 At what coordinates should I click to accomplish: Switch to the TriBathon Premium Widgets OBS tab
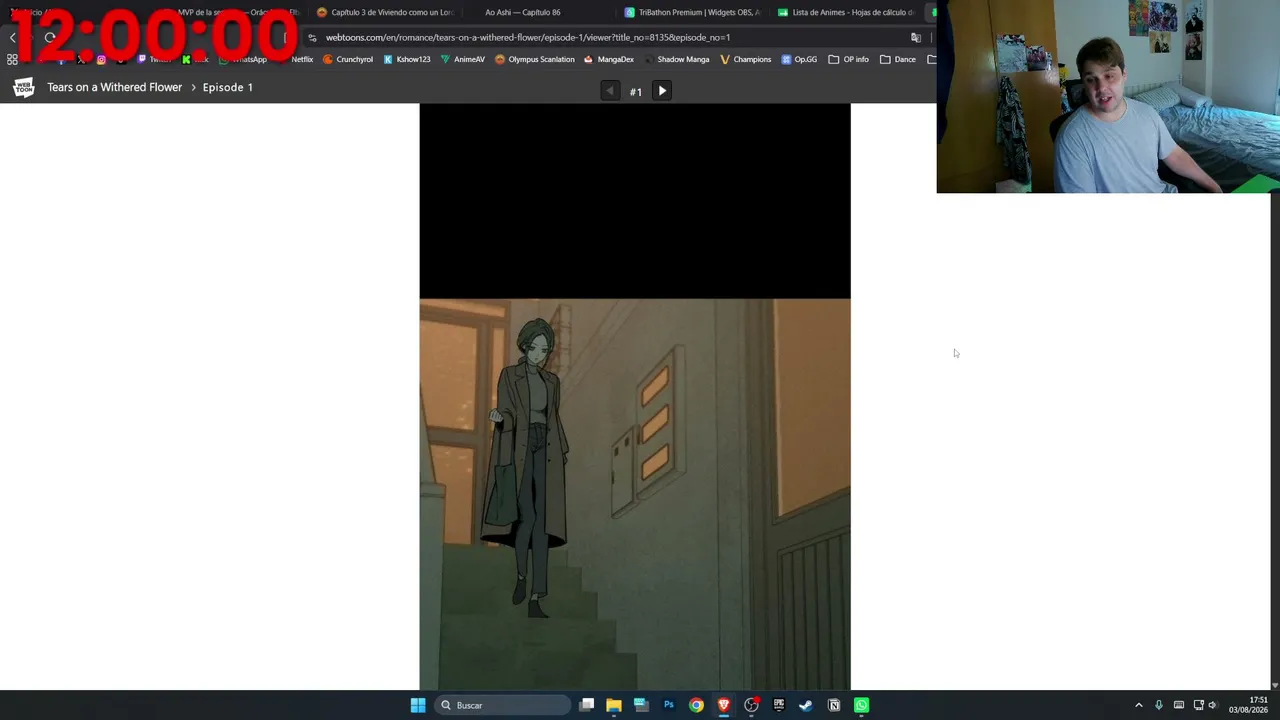pos(692,12)
